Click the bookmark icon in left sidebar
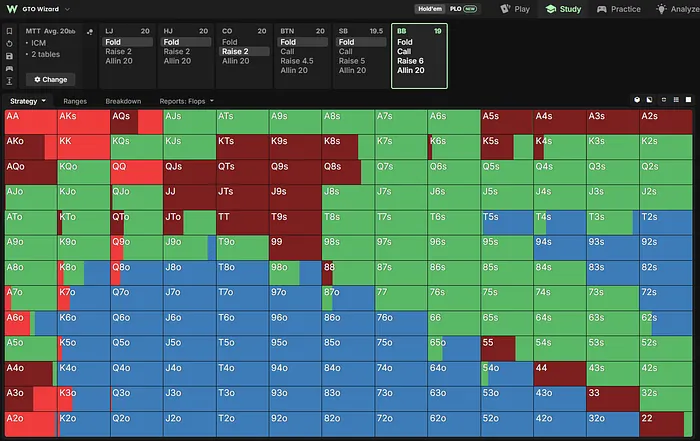This screenshot has width=700, height=441. 9,31
